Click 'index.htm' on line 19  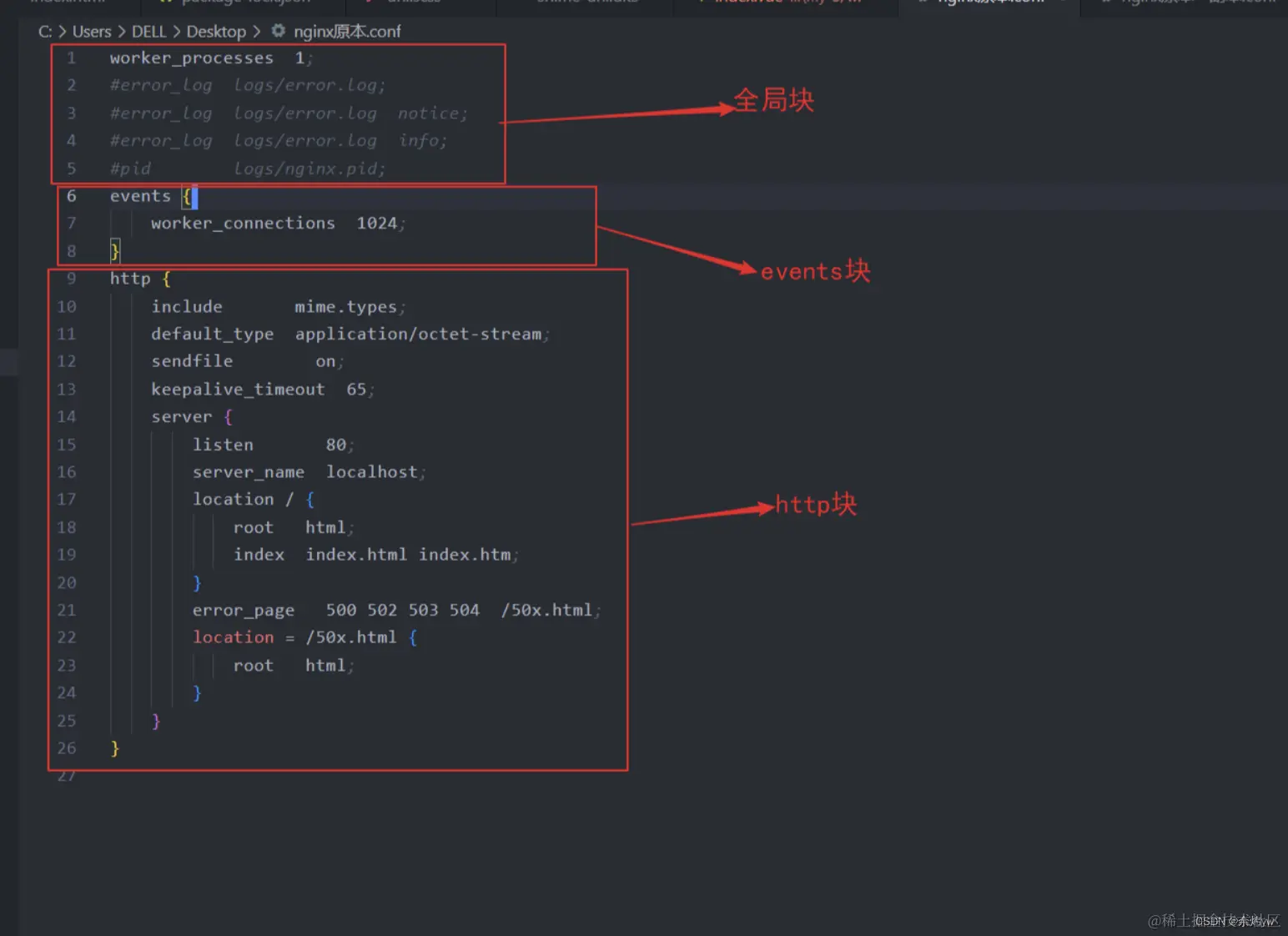click(x=465, y=555)
